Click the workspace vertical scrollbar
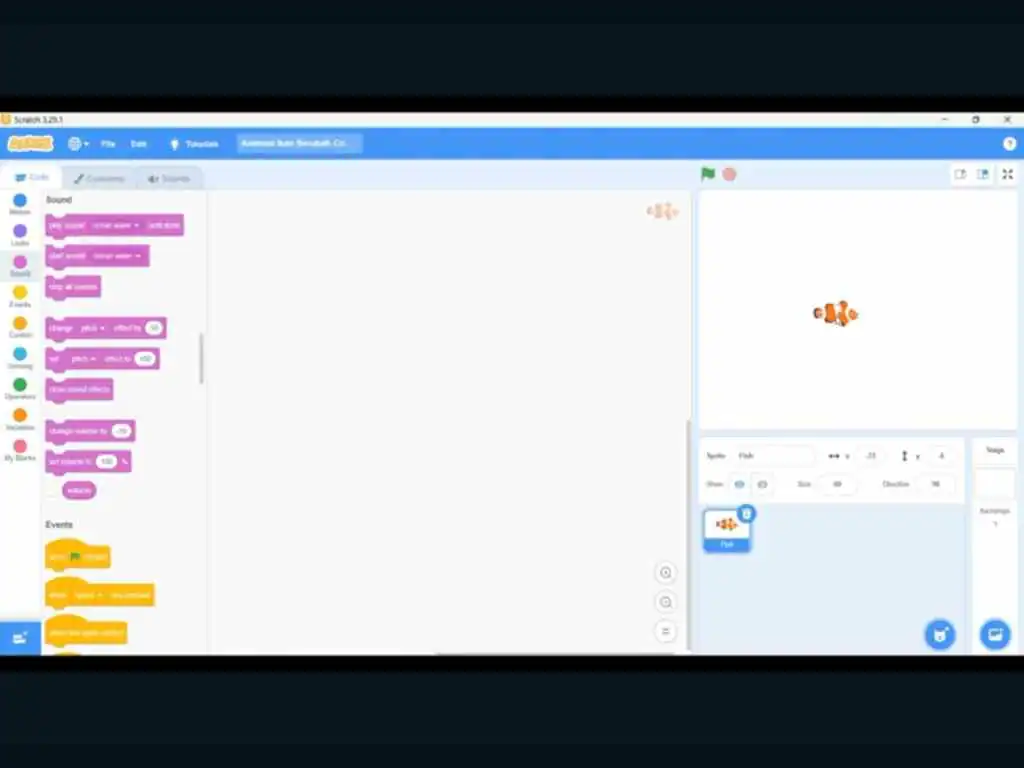Image resolution: width=1024 pixels, height=768 pixels. 687,536
